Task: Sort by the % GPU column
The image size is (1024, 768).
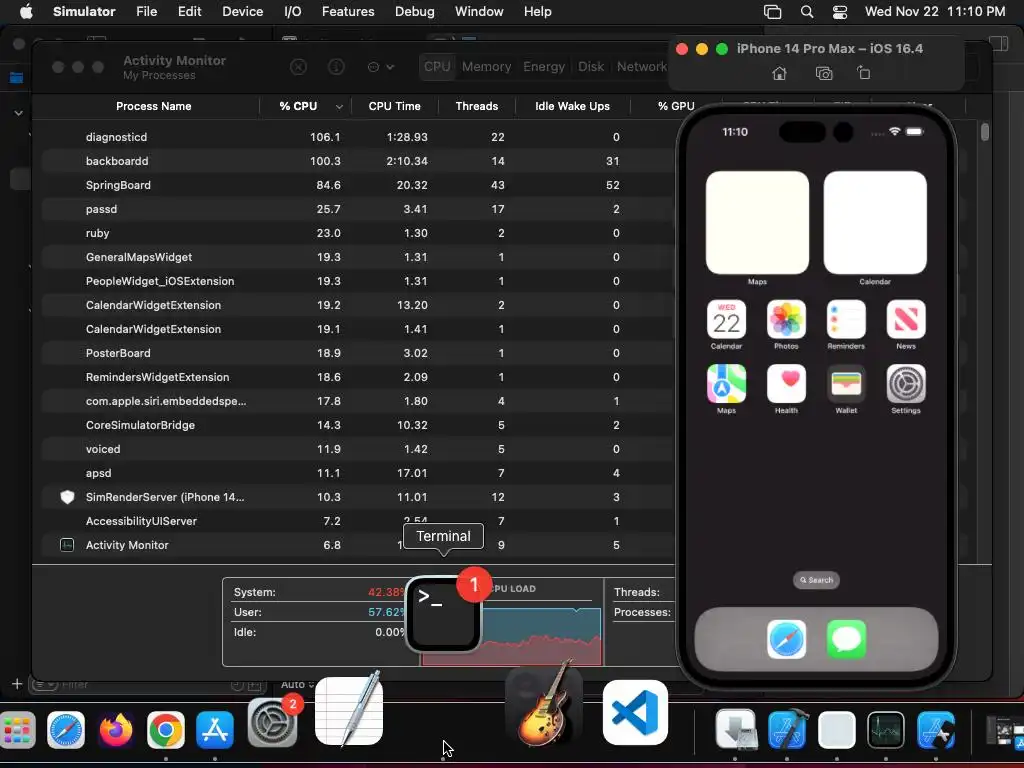Action: point(676,106)
